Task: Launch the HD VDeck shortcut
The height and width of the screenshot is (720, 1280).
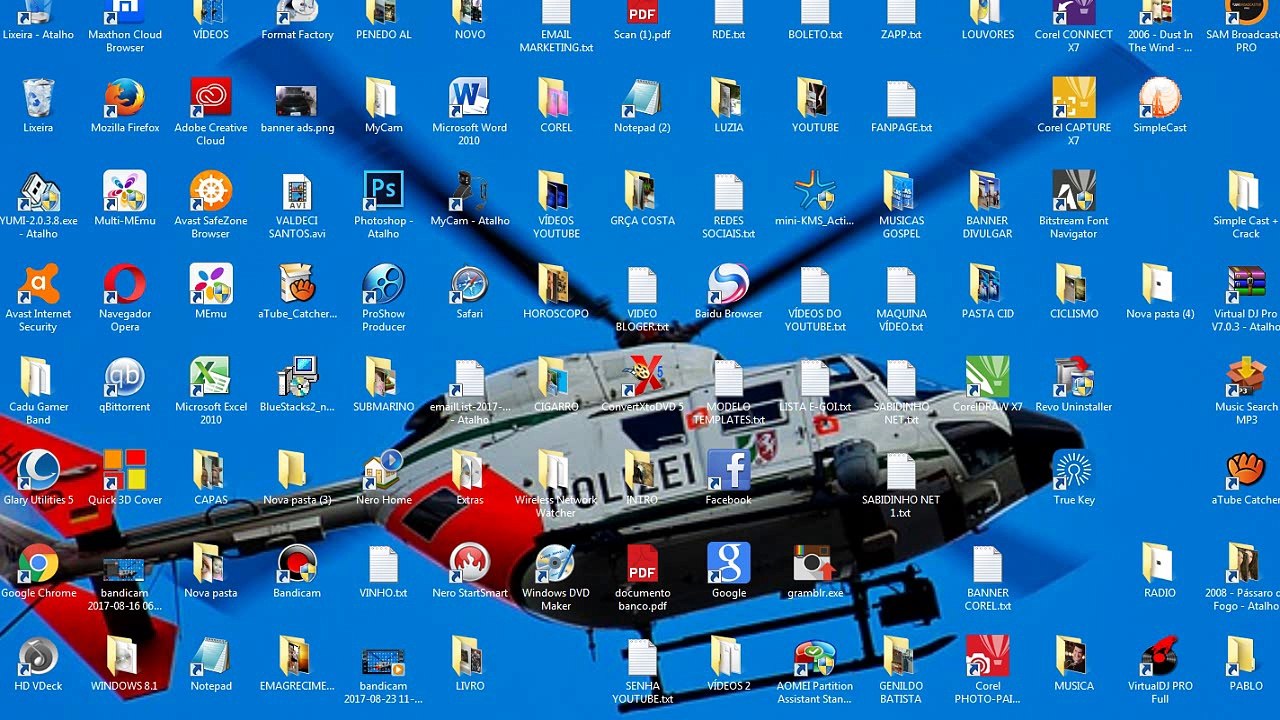Action: click(38, 657)
